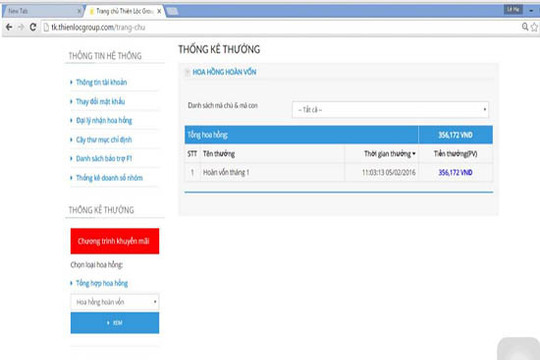Image resolution: width=540 pixels, height=360 pixels.
Task: Open Chương trình khuyến mãi red button
Action: pyautogui.click(x=115, y=241)
